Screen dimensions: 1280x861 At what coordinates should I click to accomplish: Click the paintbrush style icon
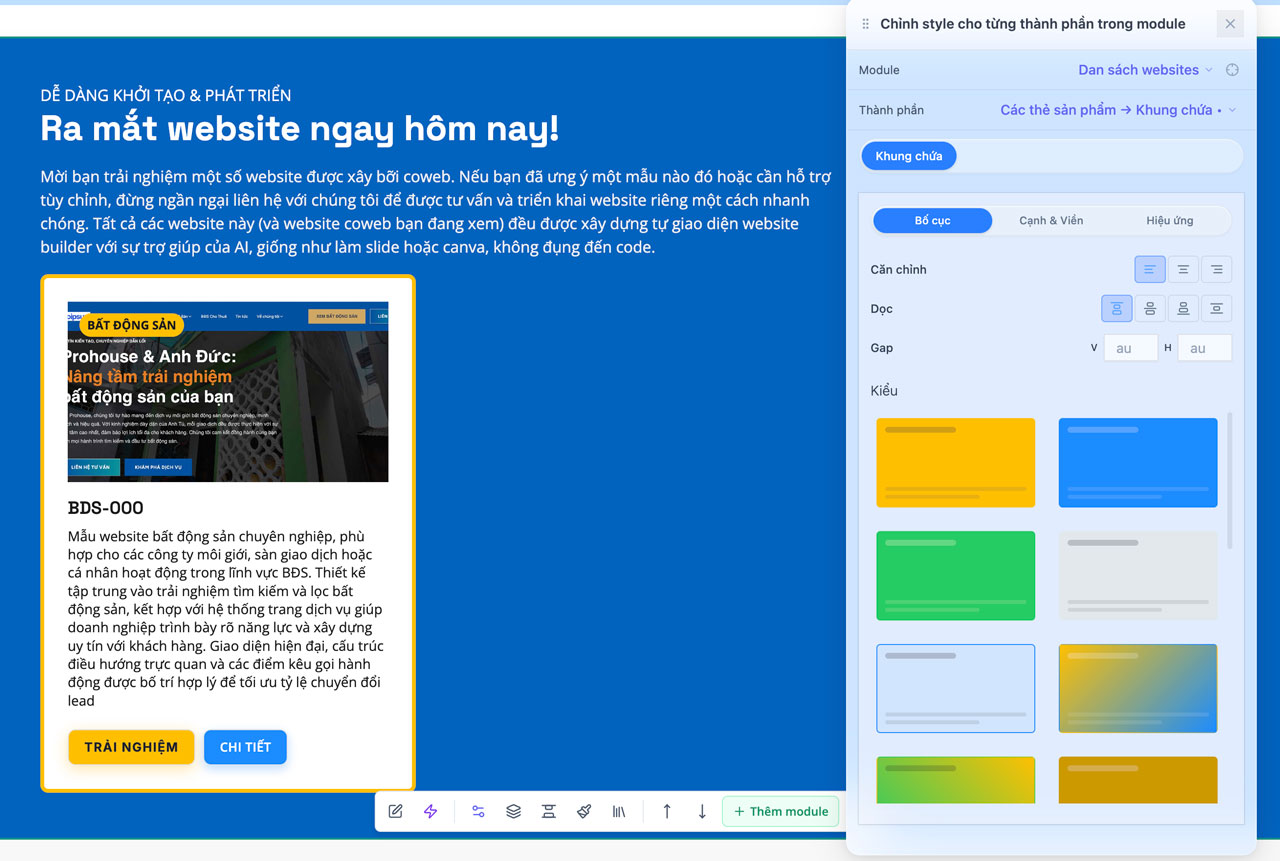[584, 811]
